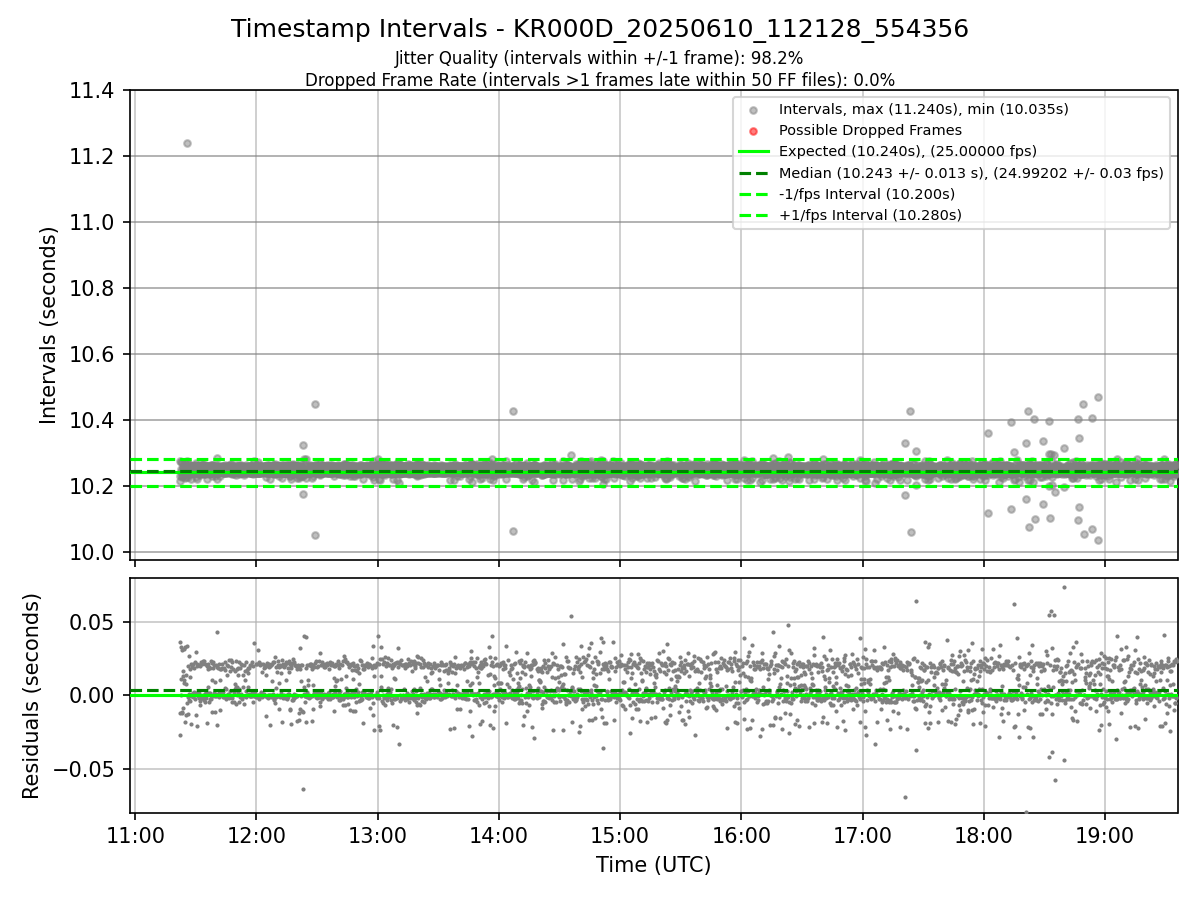Click the Intervals (seconds) y-axis label

point(49,324)
